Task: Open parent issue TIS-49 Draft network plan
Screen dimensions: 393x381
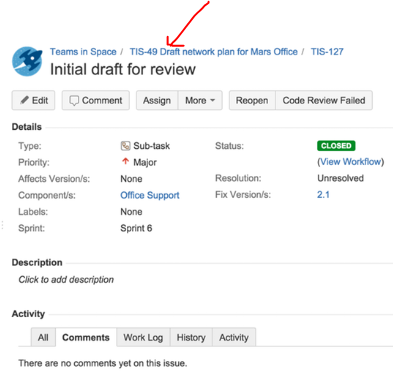Action: click(x=213, y=52)
